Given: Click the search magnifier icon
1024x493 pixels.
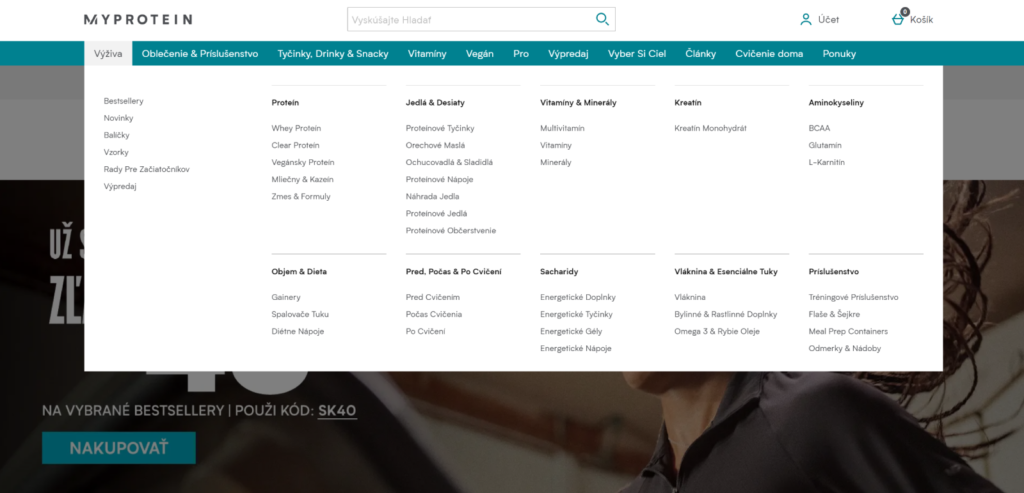Looking at the screenshot, I should coord(602,20).
